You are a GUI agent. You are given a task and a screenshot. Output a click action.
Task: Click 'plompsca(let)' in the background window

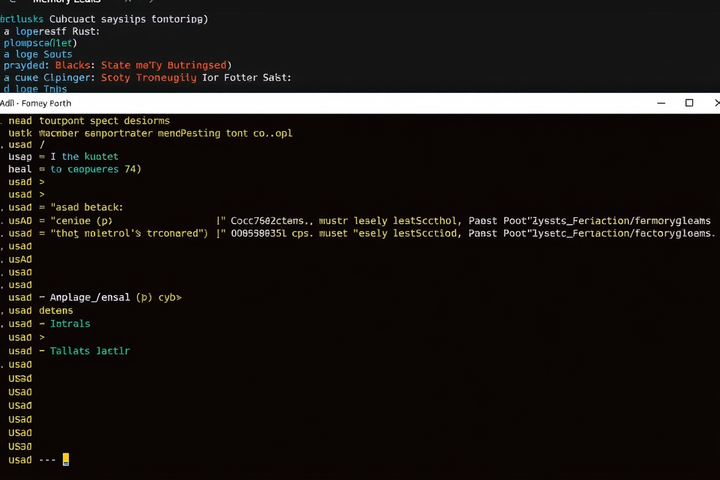point(40,43)
